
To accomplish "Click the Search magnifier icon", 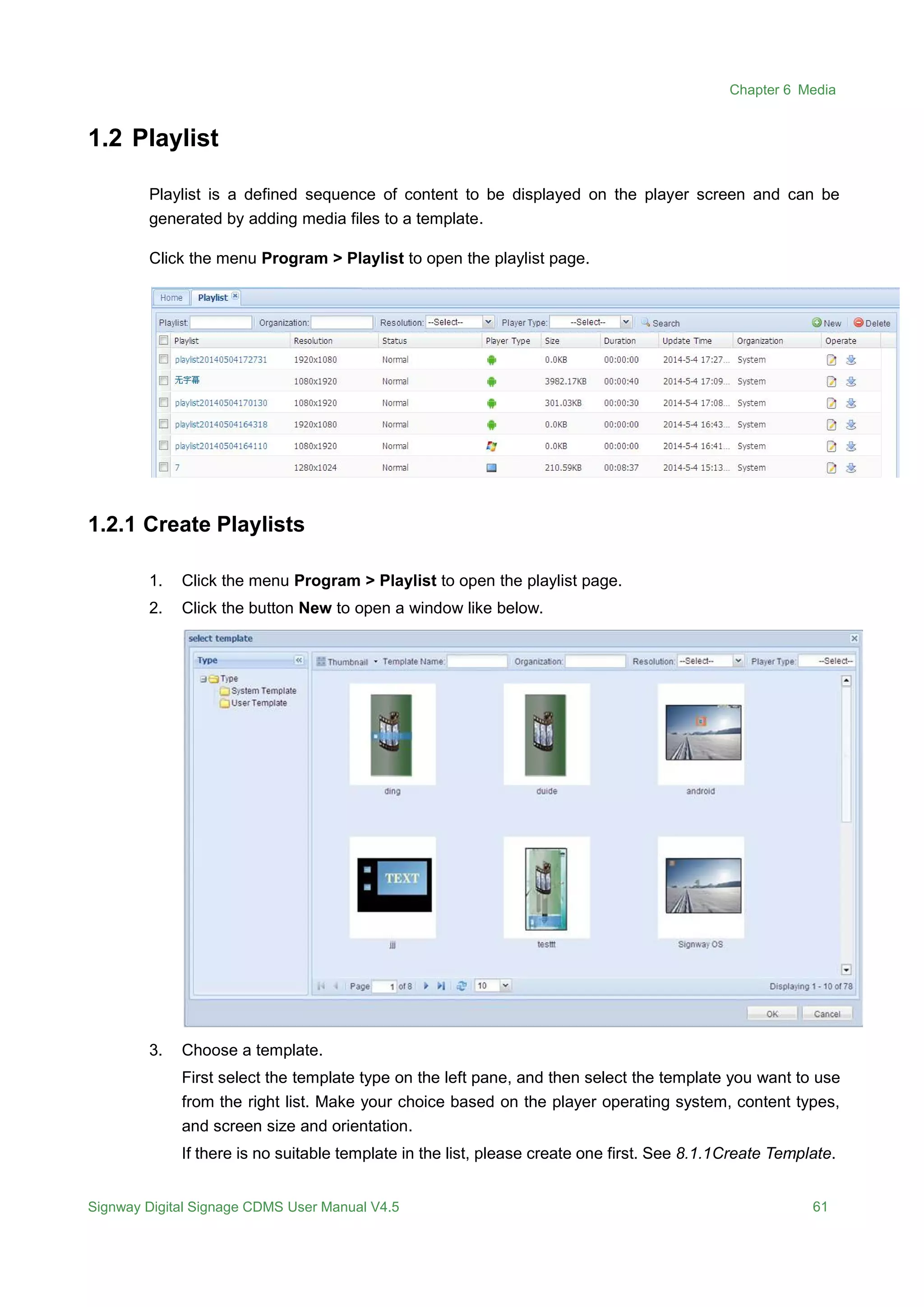I will point(646,322).
